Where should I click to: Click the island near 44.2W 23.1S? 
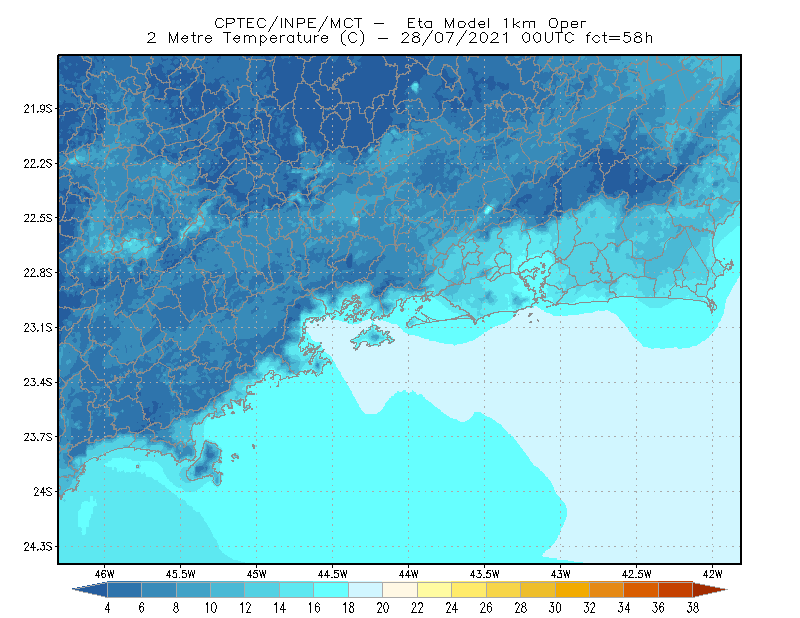(x=372, y=337)
